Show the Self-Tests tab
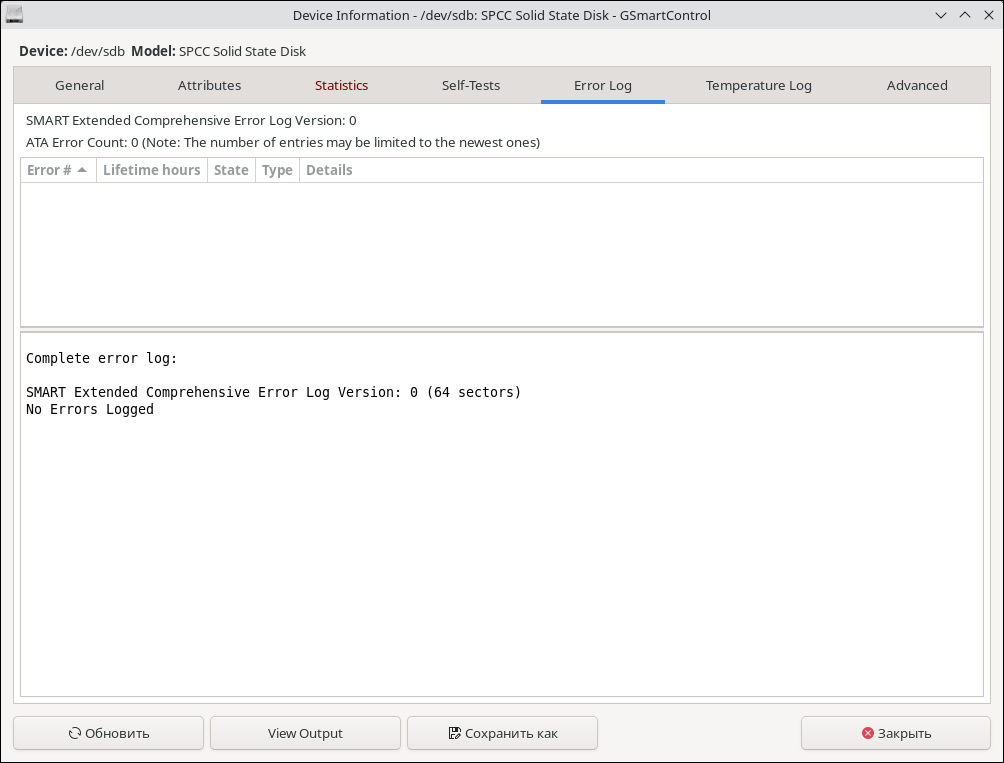Image resolution: width=1004 pixels, height=763 pixels. [471, 86]
